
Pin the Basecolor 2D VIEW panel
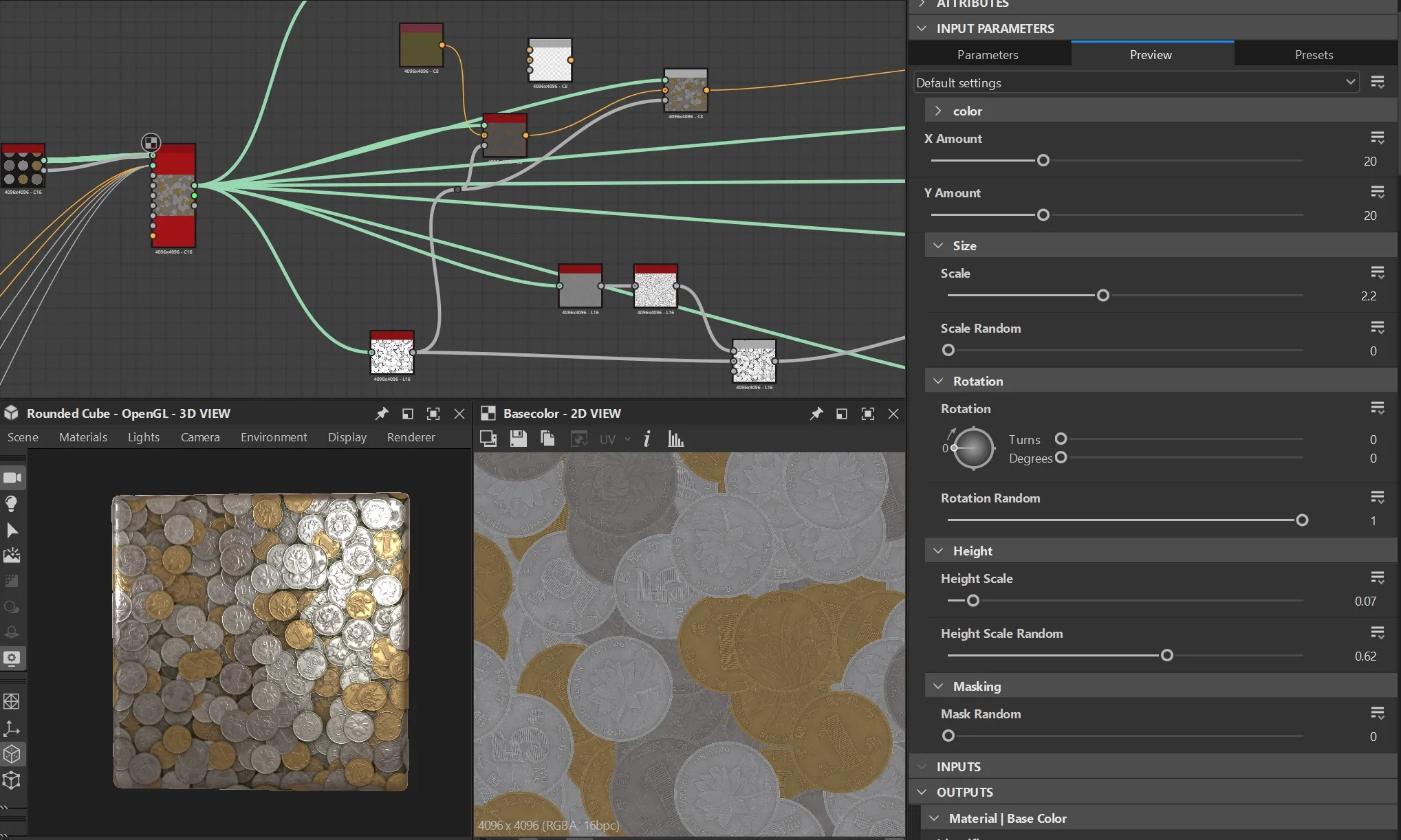(816, 413)
